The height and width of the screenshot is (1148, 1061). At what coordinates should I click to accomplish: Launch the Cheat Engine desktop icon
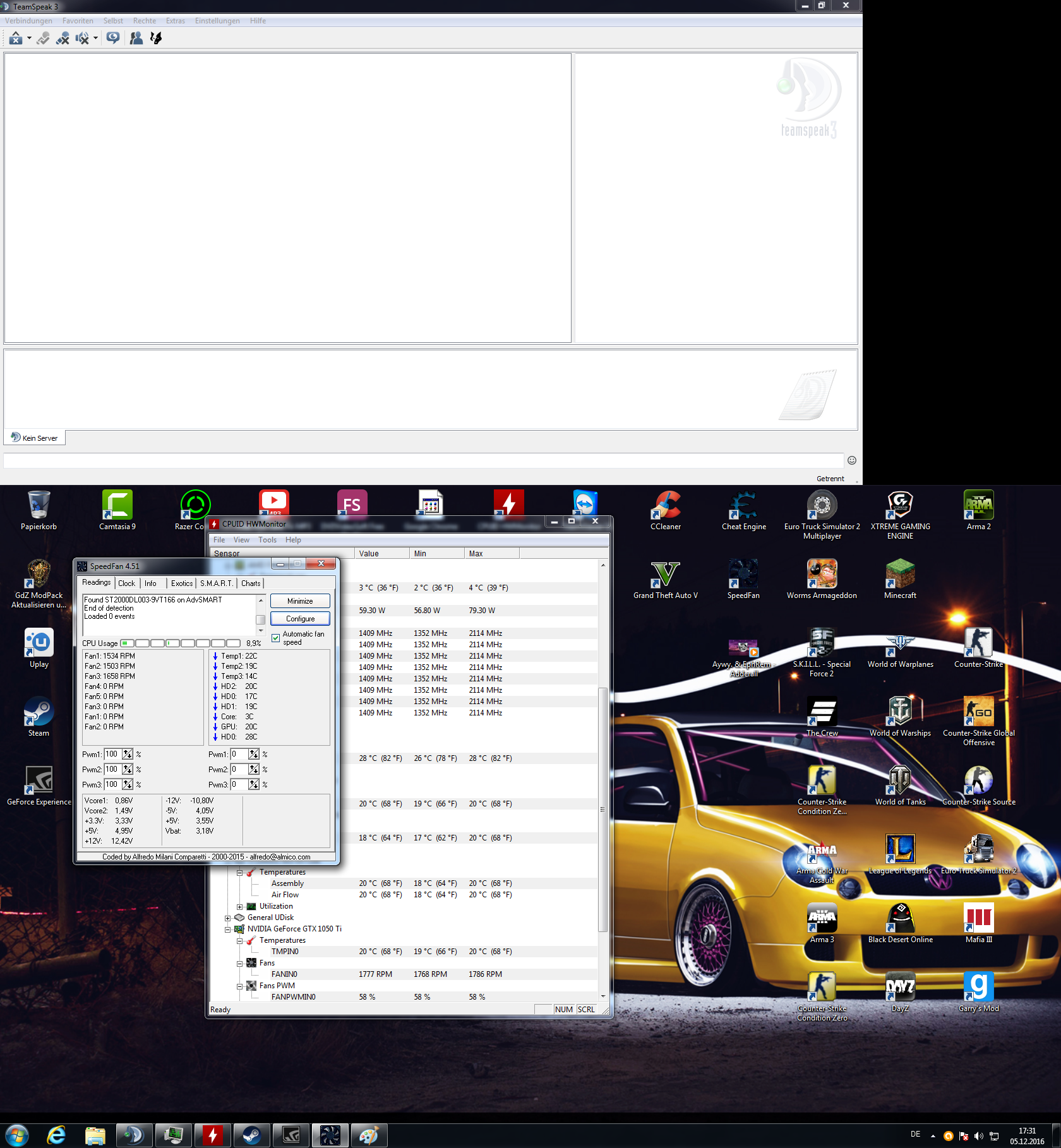[744, 511]
